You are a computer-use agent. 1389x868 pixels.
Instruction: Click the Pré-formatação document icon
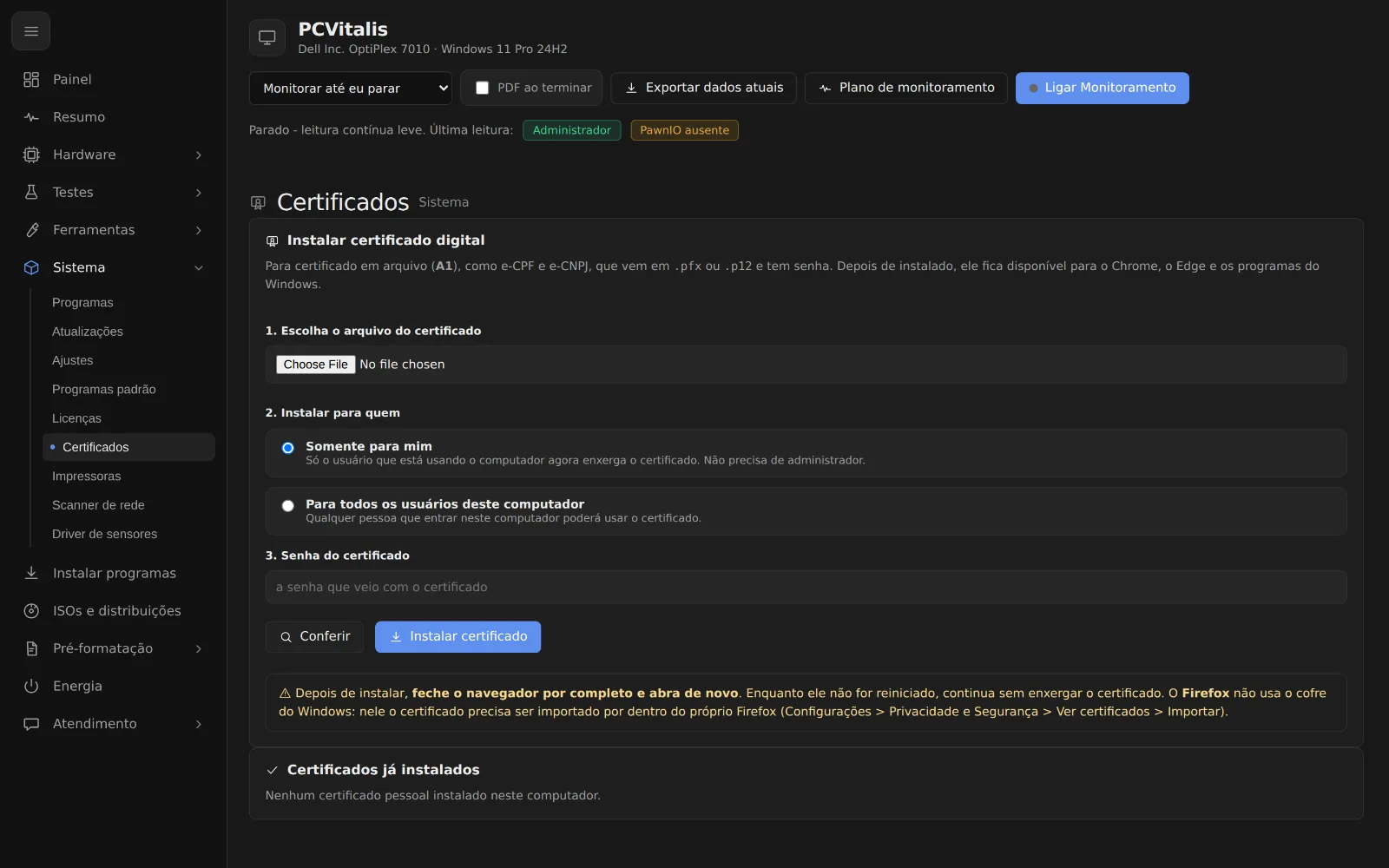[31, 648]
